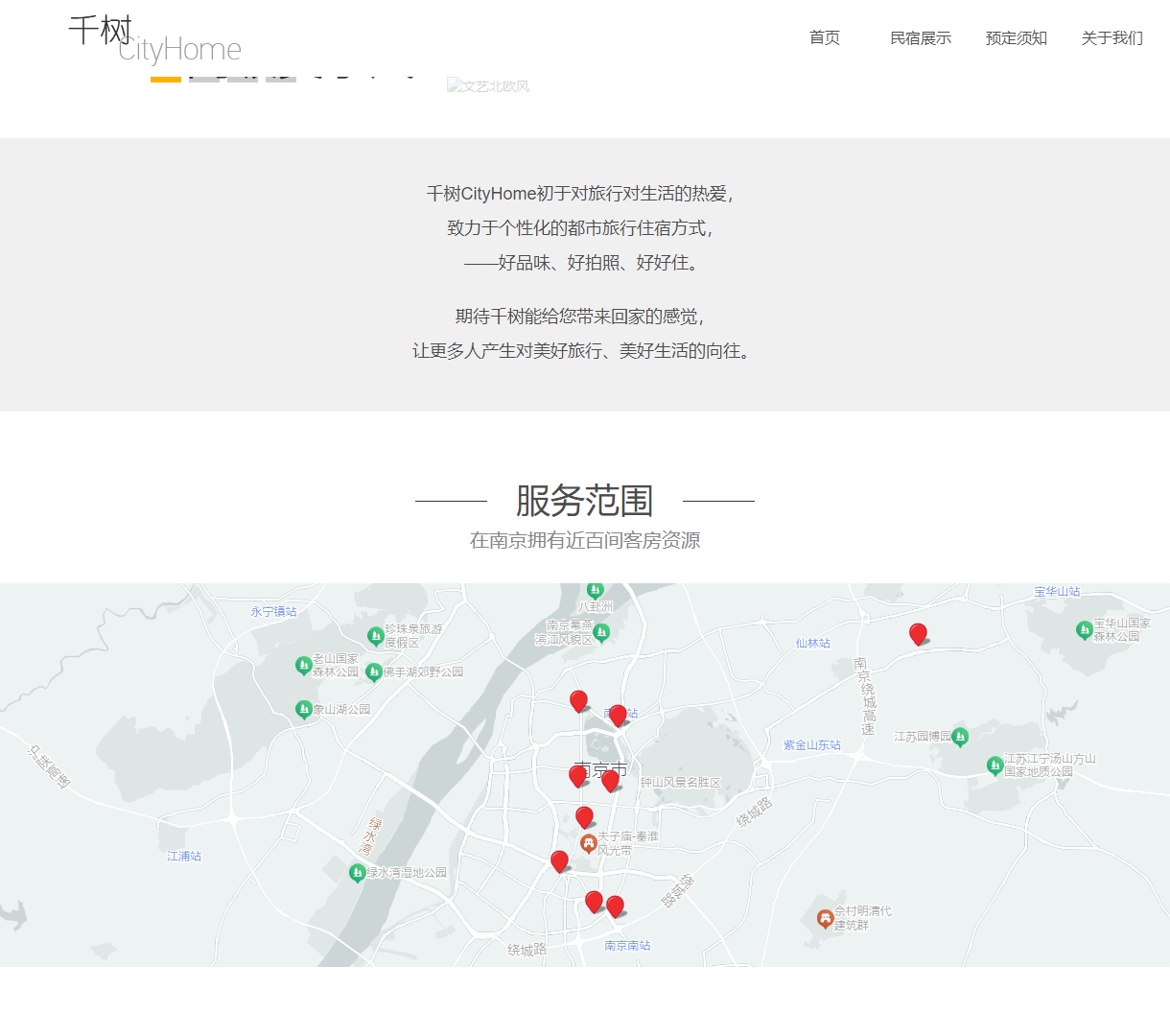Click the 文艺北欧风 image placeholder
Screen dimensions: 1170x1036
pyautogui.click(x=489, y=84)
